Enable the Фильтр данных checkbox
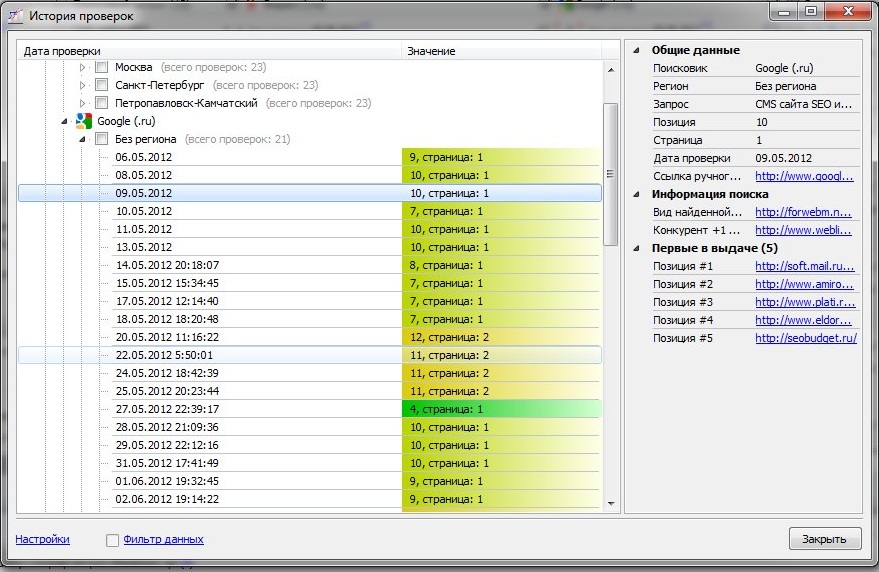 [112, 540]
